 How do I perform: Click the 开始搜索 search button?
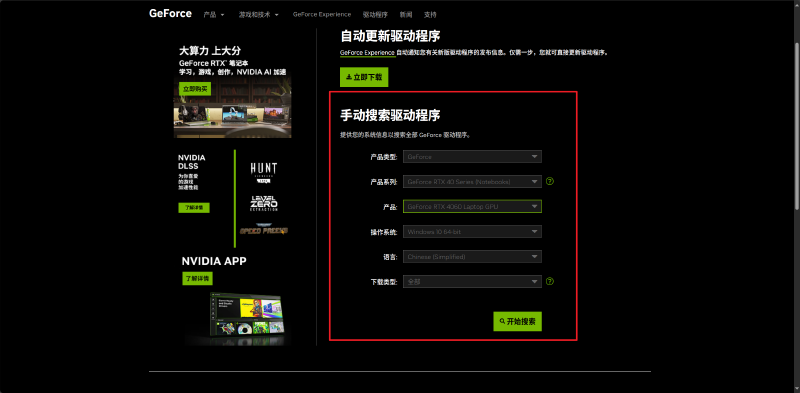tap(517, 322)
